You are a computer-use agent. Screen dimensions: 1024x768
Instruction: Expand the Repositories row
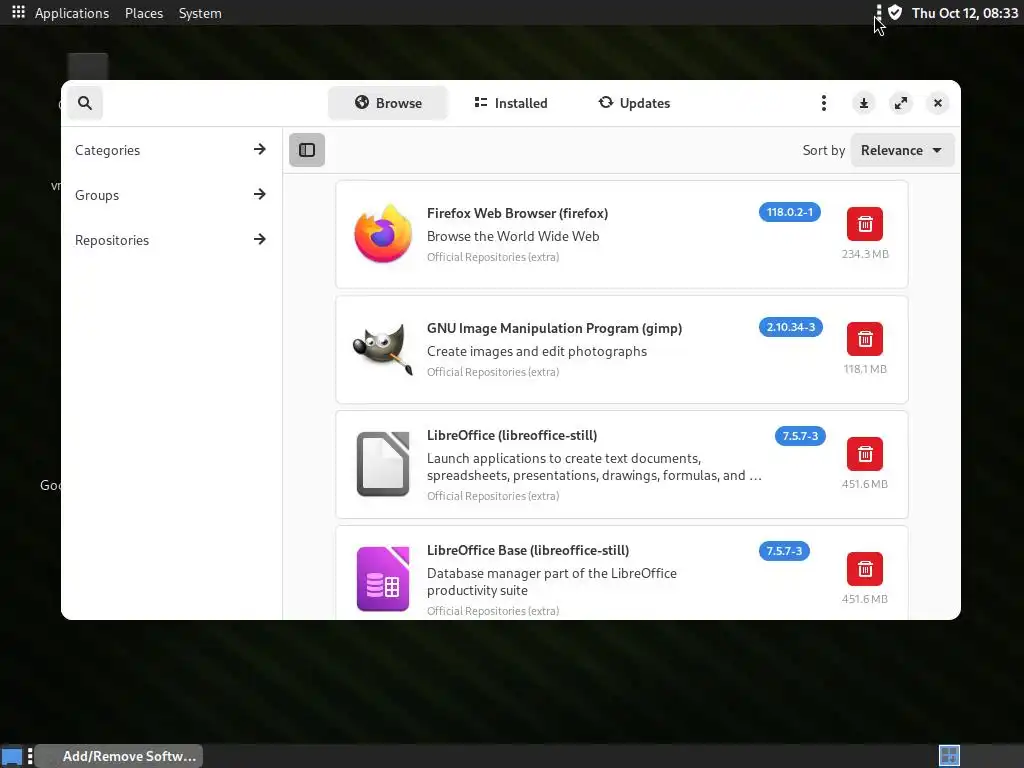coord(171,240)
